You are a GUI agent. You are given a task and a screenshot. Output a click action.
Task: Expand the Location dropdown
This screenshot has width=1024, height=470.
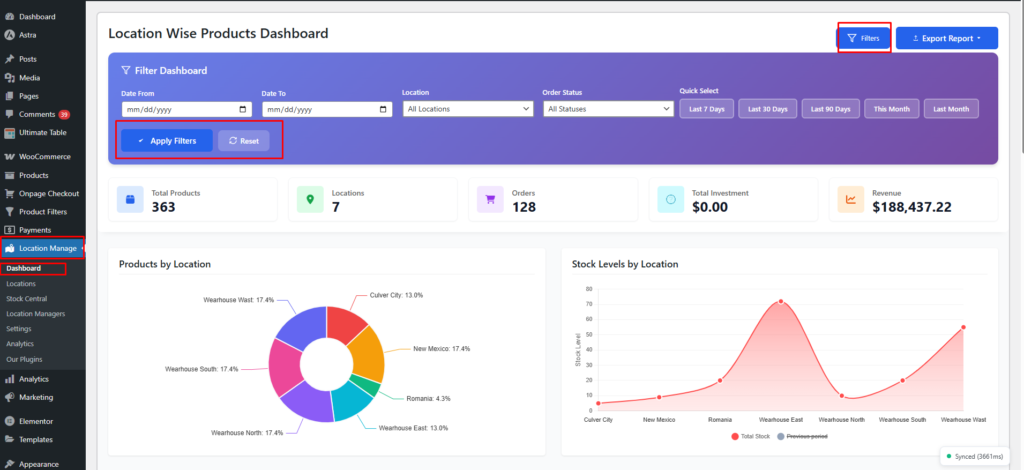click(467, 109)
